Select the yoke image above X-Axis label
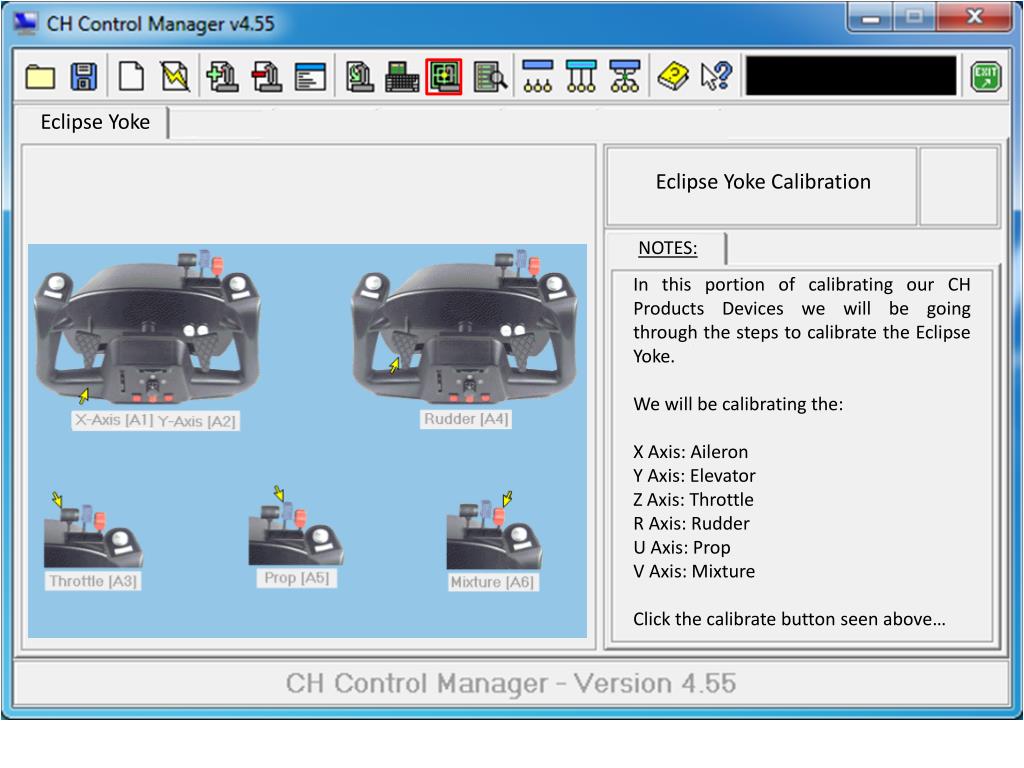 pyautogui.click(x=148, y=327)
